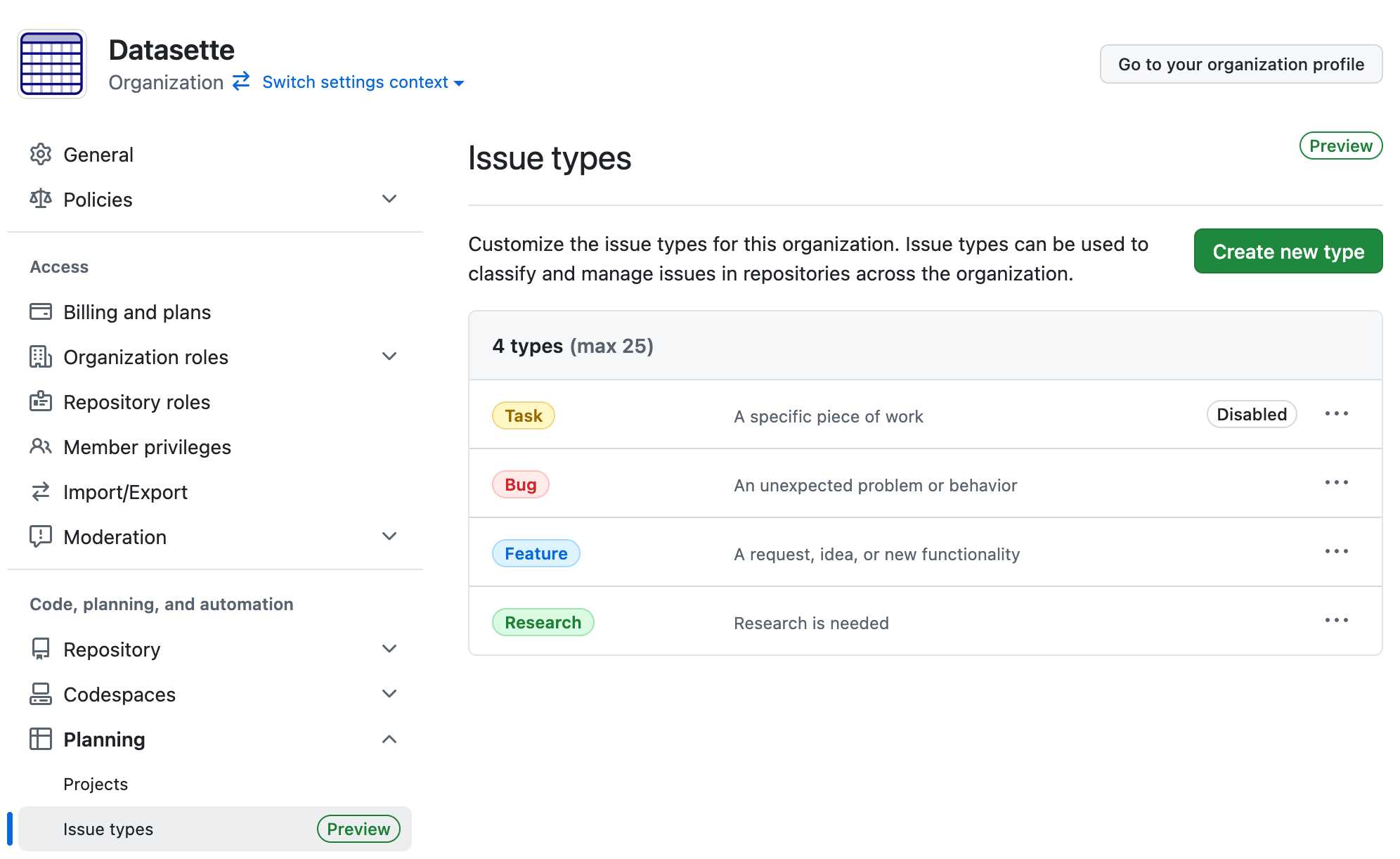This screenshot has height=859, width=1400.
Task: Expand the Codespaces section chevron
Action: (389, 694)
